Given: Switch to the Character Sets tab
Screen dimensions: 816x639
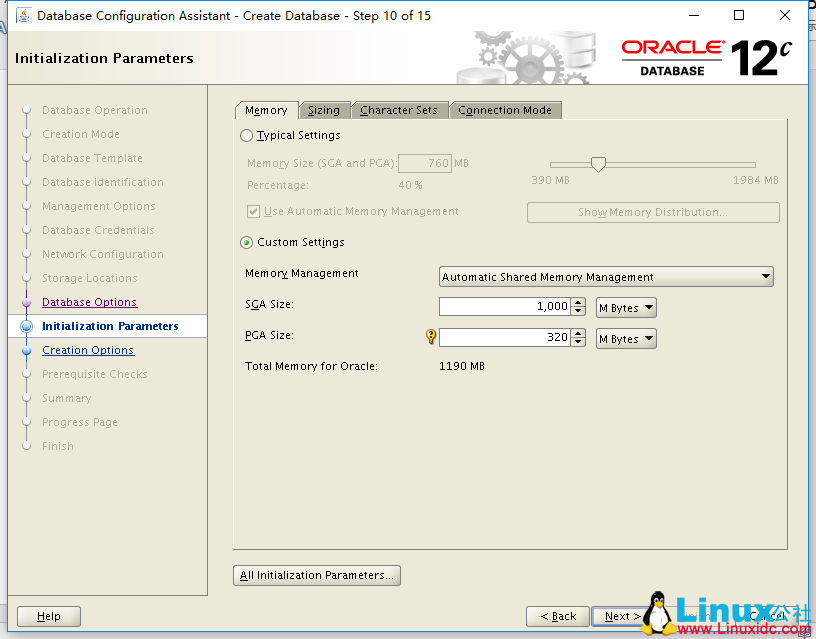Looking at the screenshot, I should pos(400,110).
